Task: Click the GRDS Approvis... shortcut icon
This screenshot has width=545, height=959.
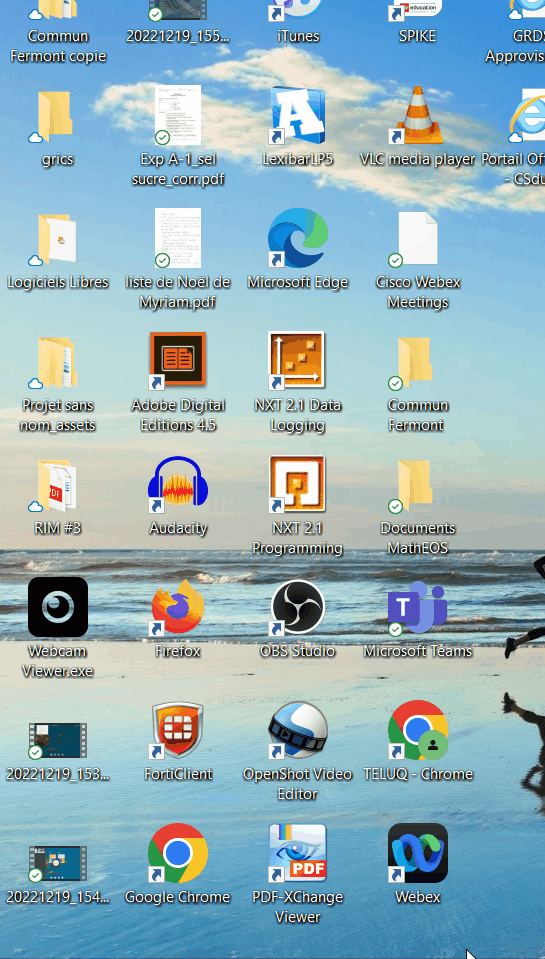Action: pyautogui.click(x=526, y=10)
